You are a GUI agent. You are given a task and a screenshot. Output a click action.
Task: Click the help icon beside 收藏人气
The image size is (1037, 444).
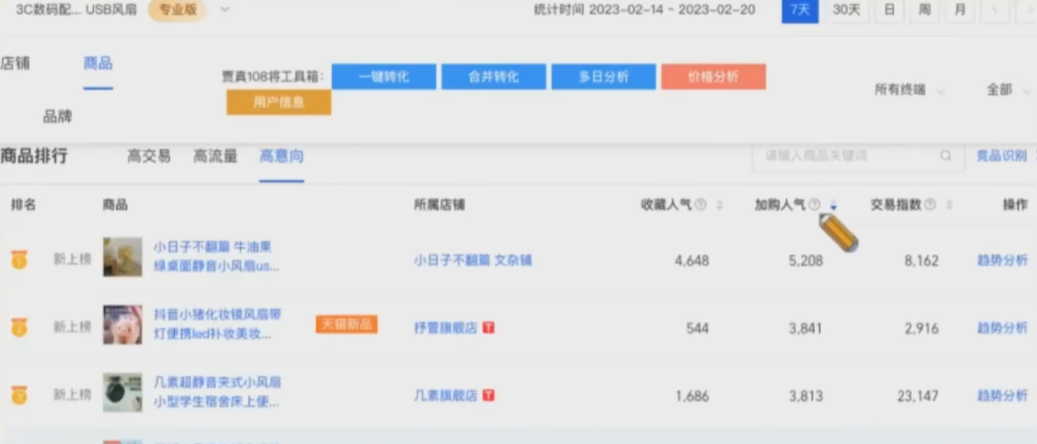tap(700, 205)
